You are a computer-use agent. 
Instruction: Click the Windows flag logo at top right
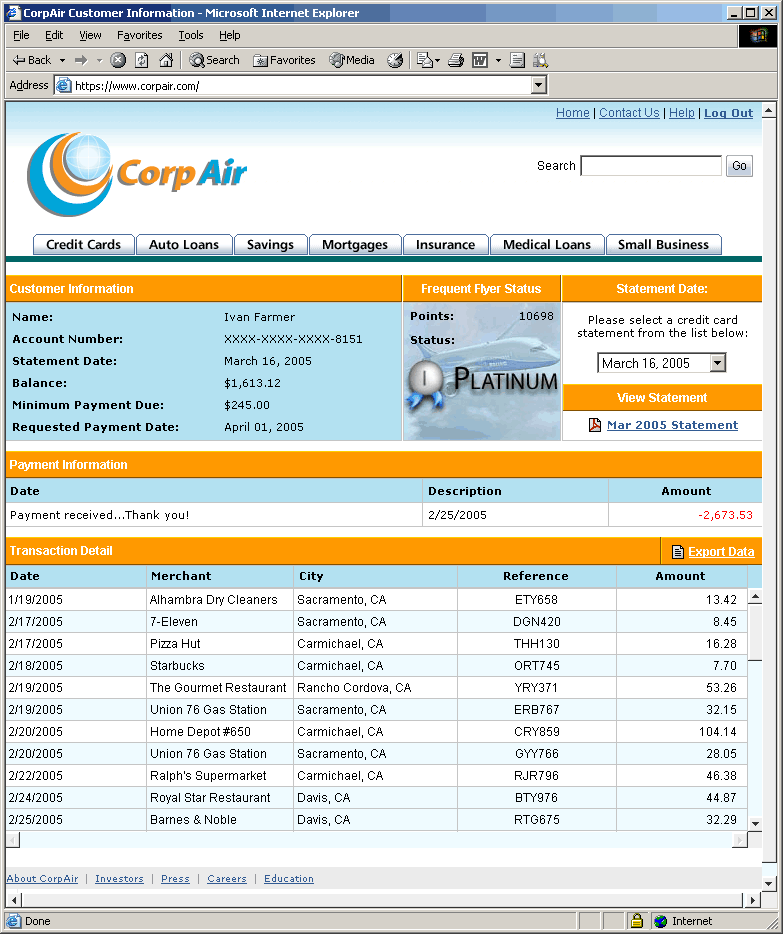point(758,36)
